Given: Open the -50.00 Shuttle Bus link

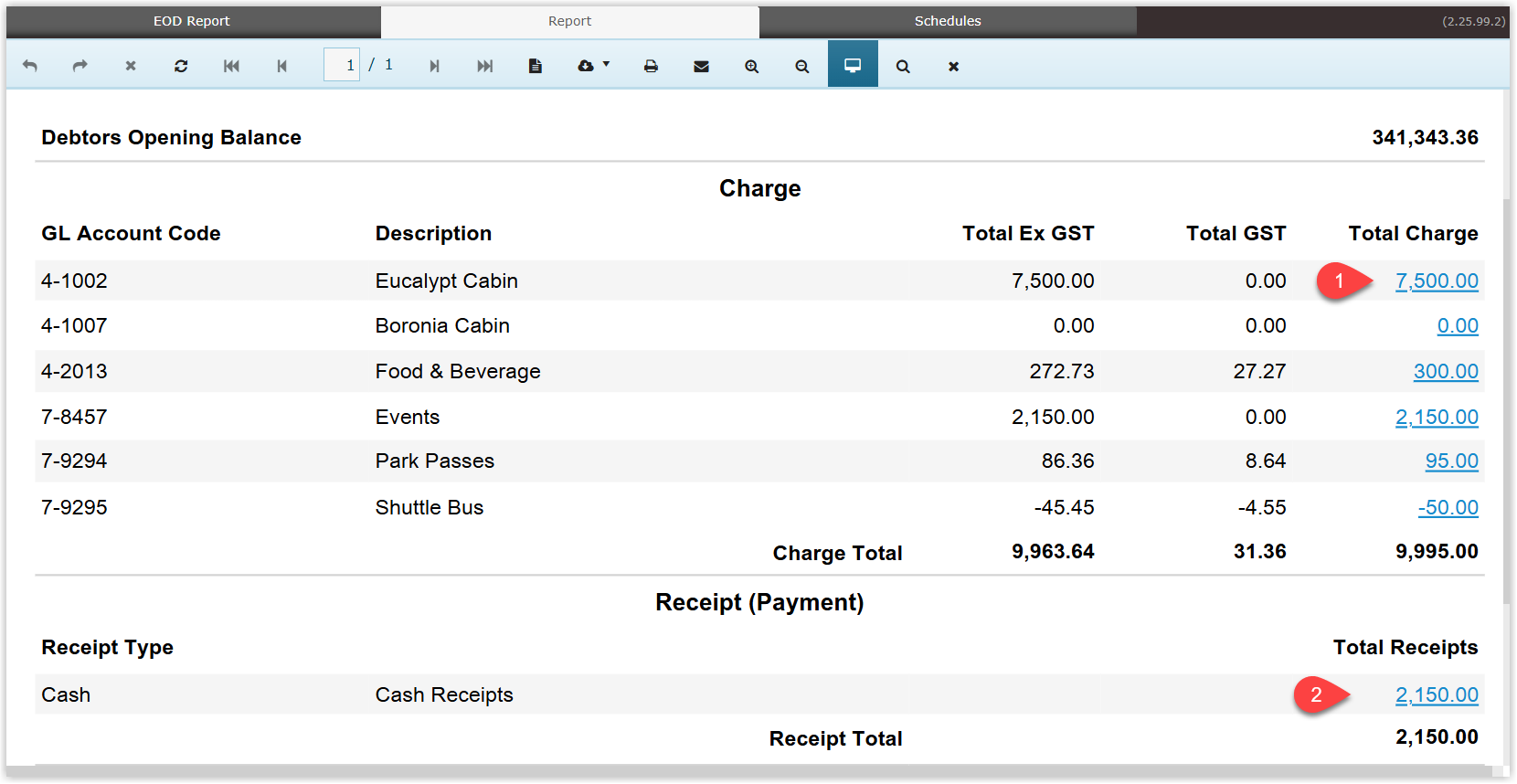Looking at the screenshot, I should pos(1448,508).
